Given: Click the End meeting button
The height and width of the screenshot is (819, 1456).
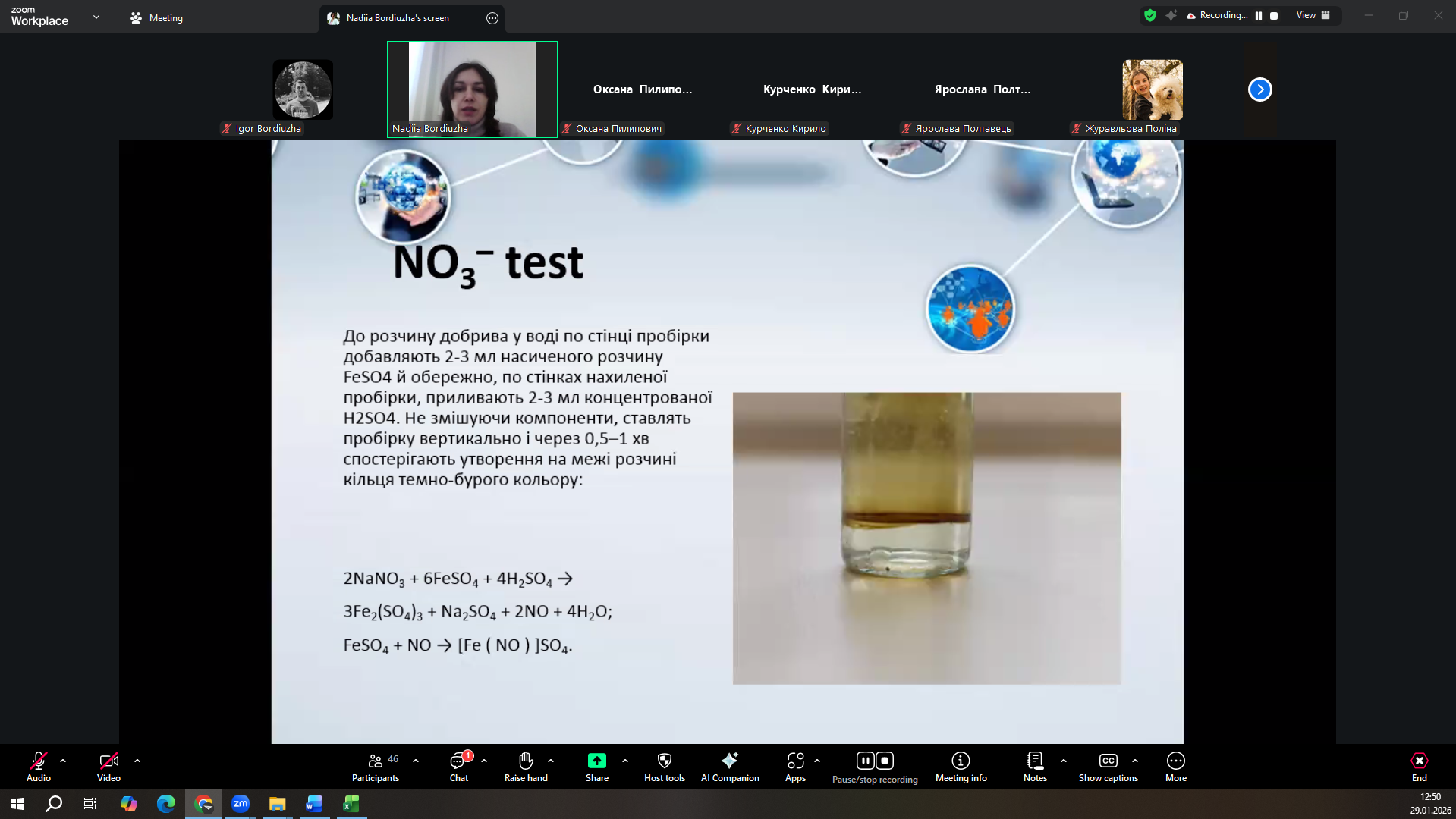Looking at the screenshot, I should coord(1419,766).
